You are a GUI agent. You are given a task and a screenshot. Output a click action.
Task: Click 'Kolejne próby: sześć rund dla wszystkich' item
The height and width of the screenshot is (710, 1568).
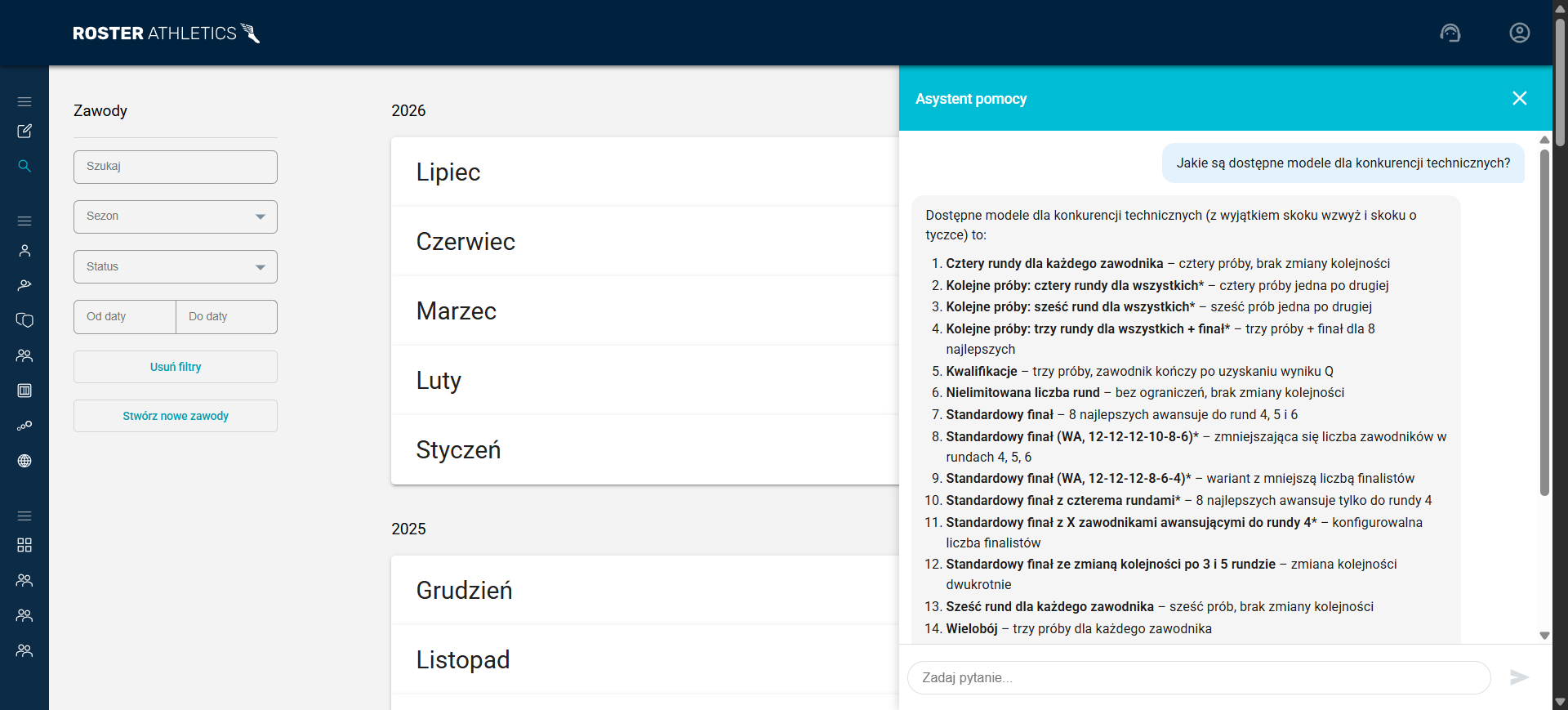point(1159,306)
